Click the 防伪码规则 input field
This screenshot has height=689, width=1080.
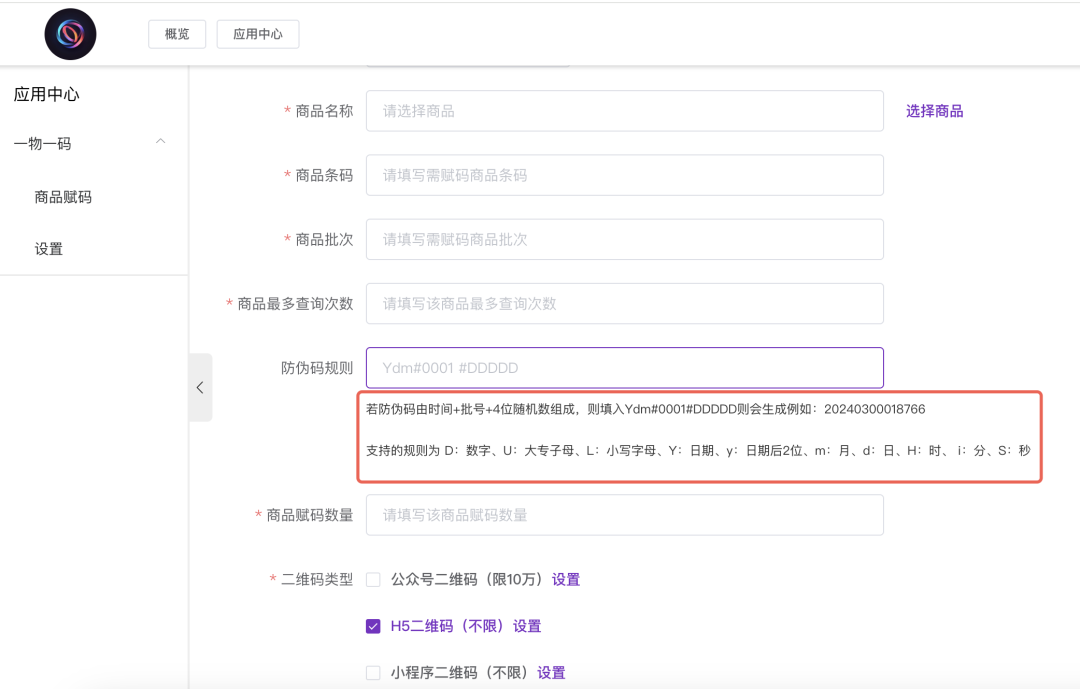pos(624,368)
